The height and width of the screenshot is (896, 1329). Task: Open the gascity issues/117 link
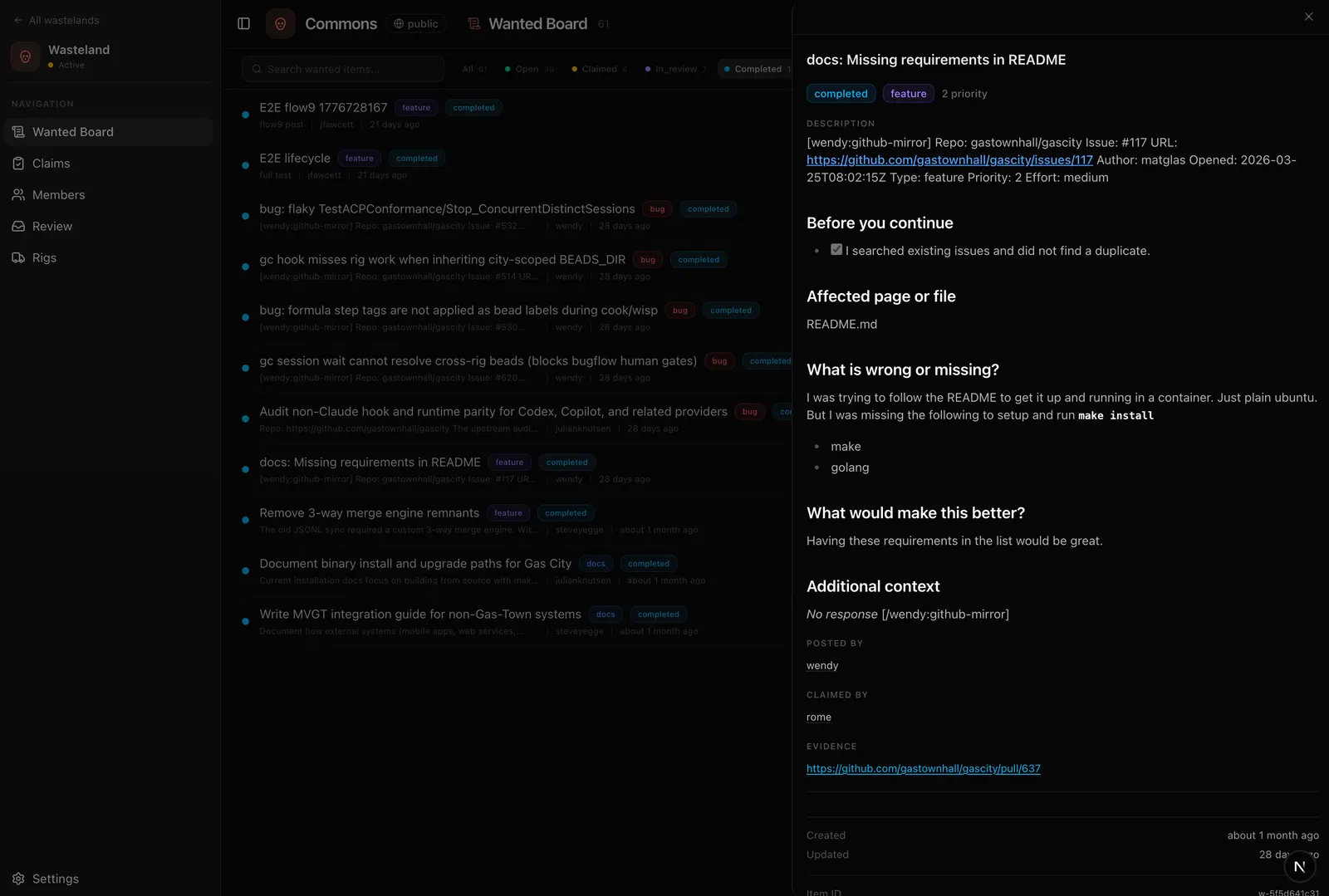pyautogui.click(x=949, y=159)
